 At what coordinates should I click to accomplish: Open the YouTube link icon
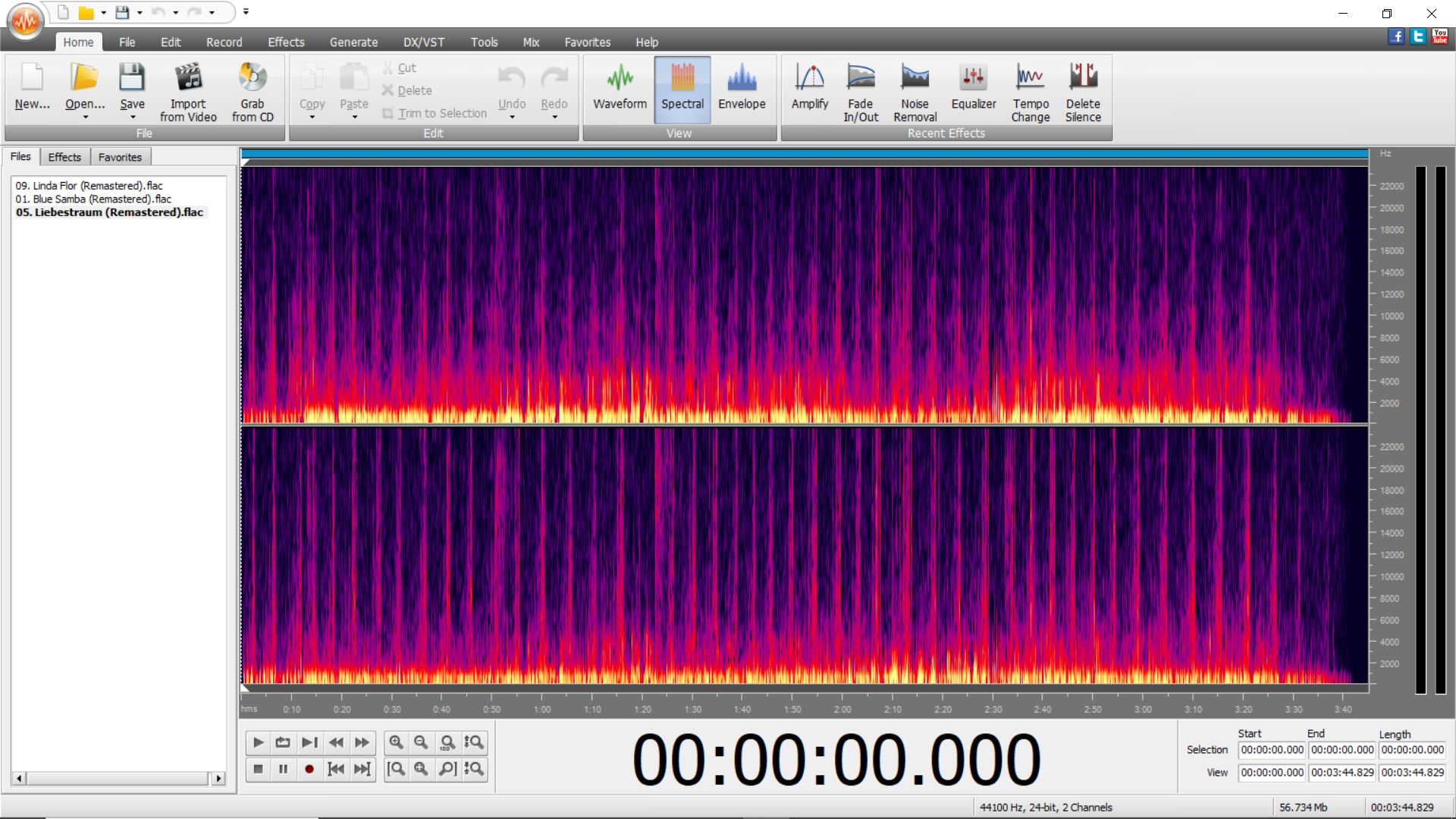point(1440,36)
